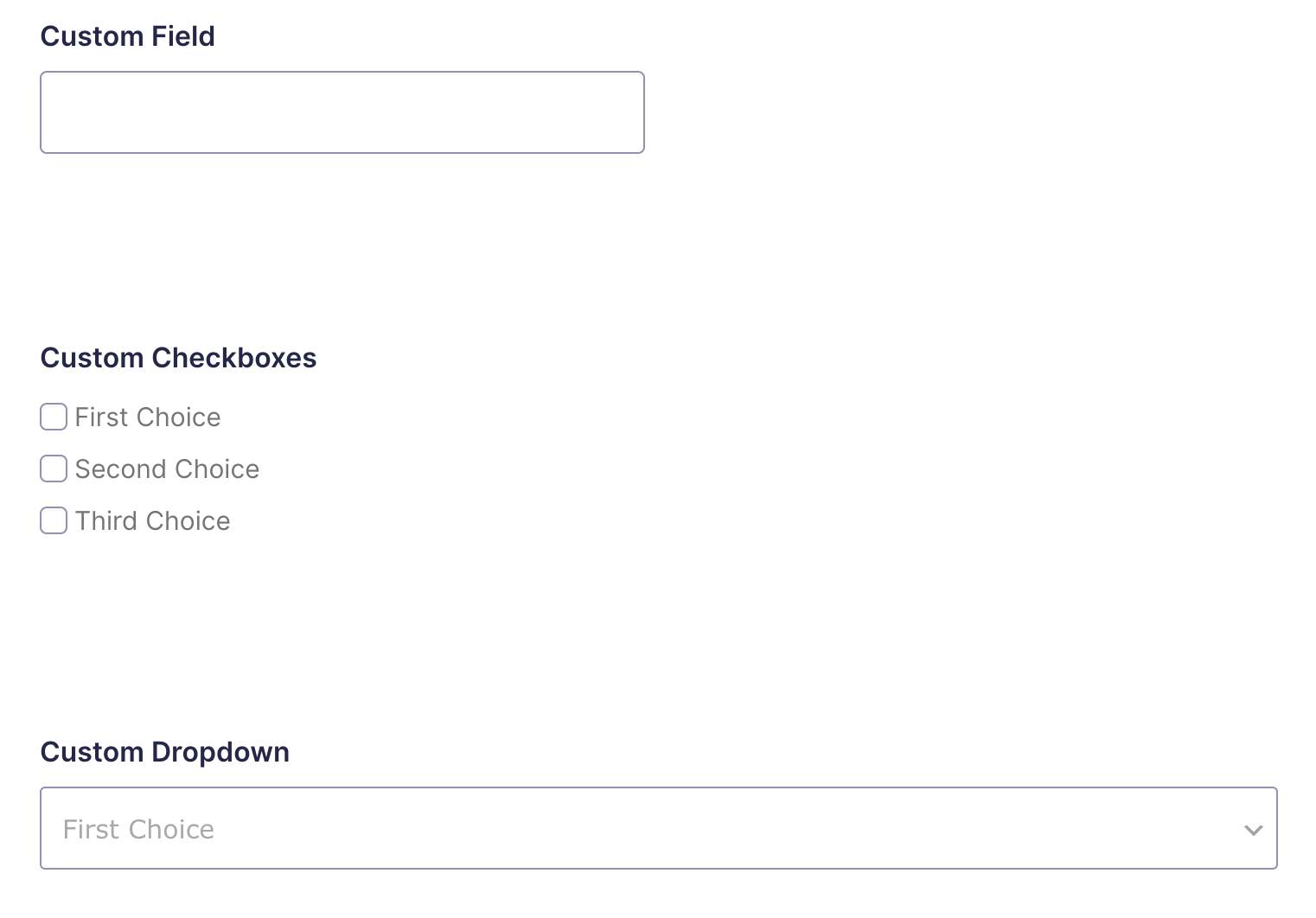Toggle the First Choice option on
The height and width of the screenshot is (918, 1316).
click(x=53, y=417)
